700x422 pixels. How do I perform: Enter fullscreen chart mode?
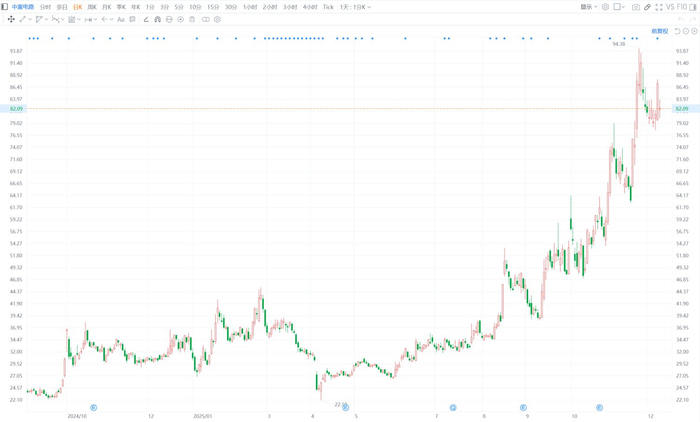[660, 7]
